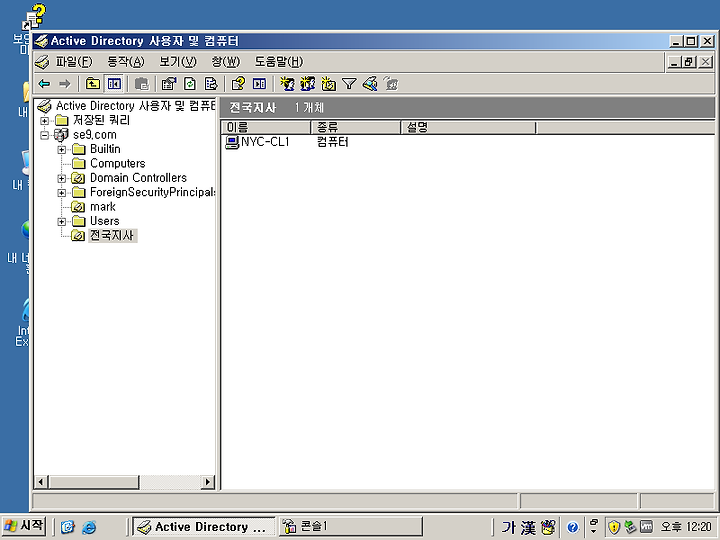Click the 오후 12:20 taskbar clock

click(x=687, y=527)
